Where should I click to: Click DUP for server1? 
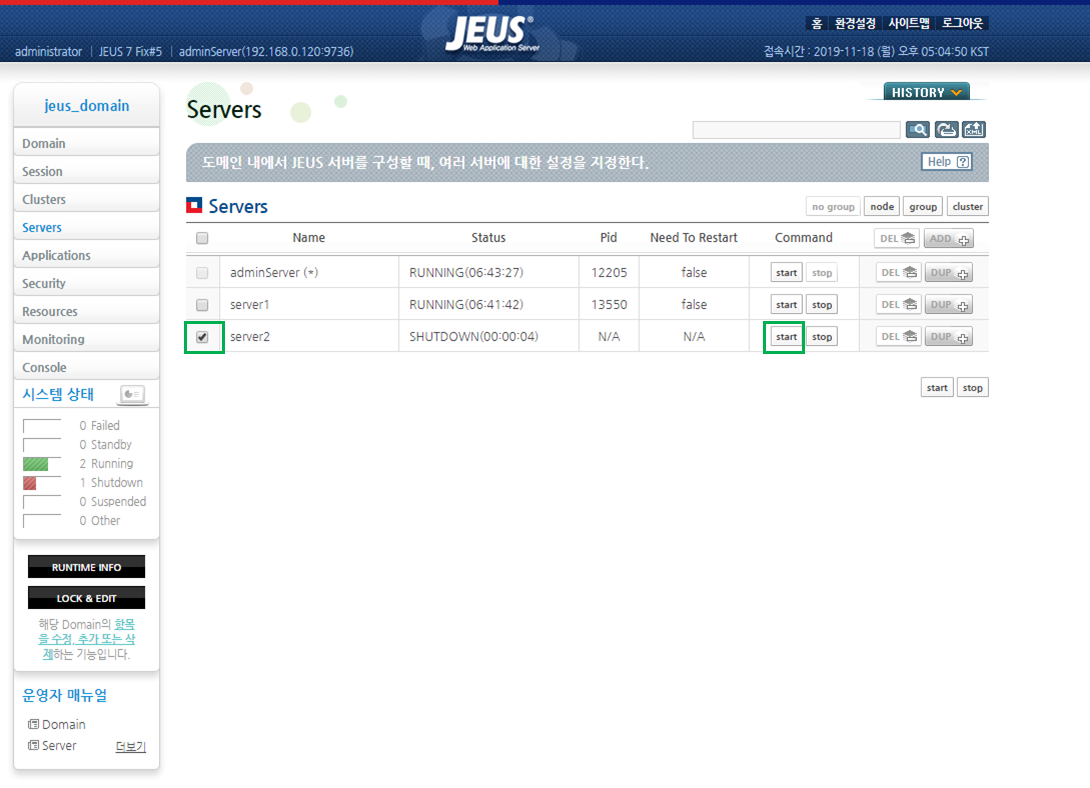point(949,304)
